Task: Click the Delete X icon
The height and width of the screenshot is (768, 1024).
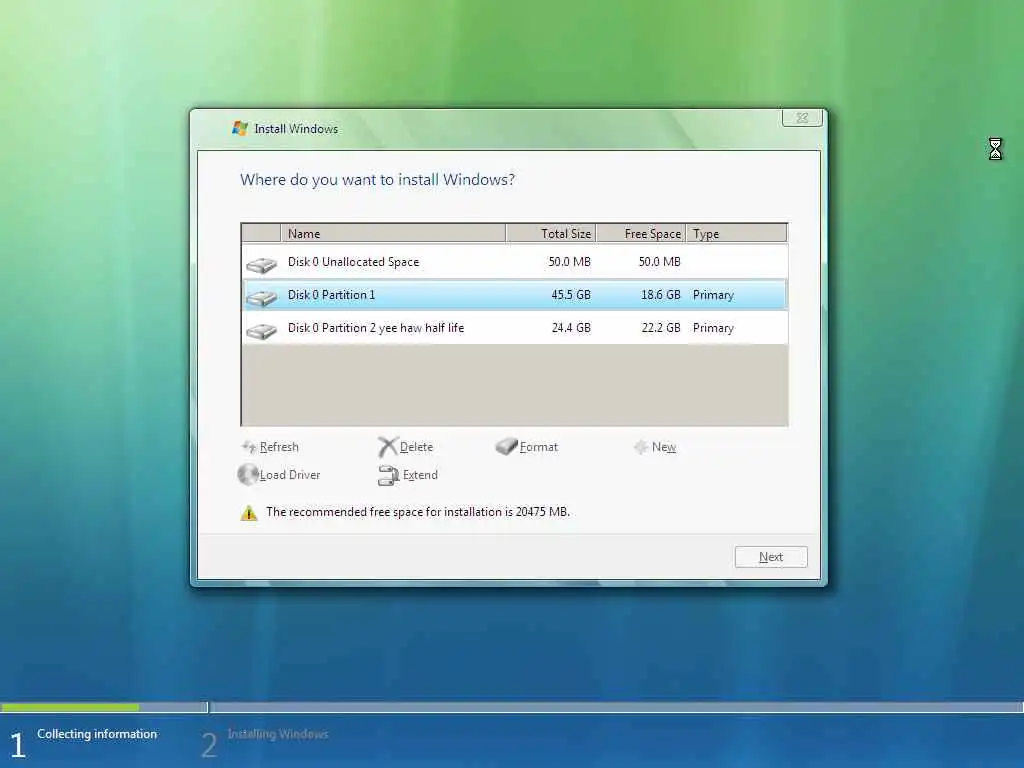Action: click(x=387, y=447)
